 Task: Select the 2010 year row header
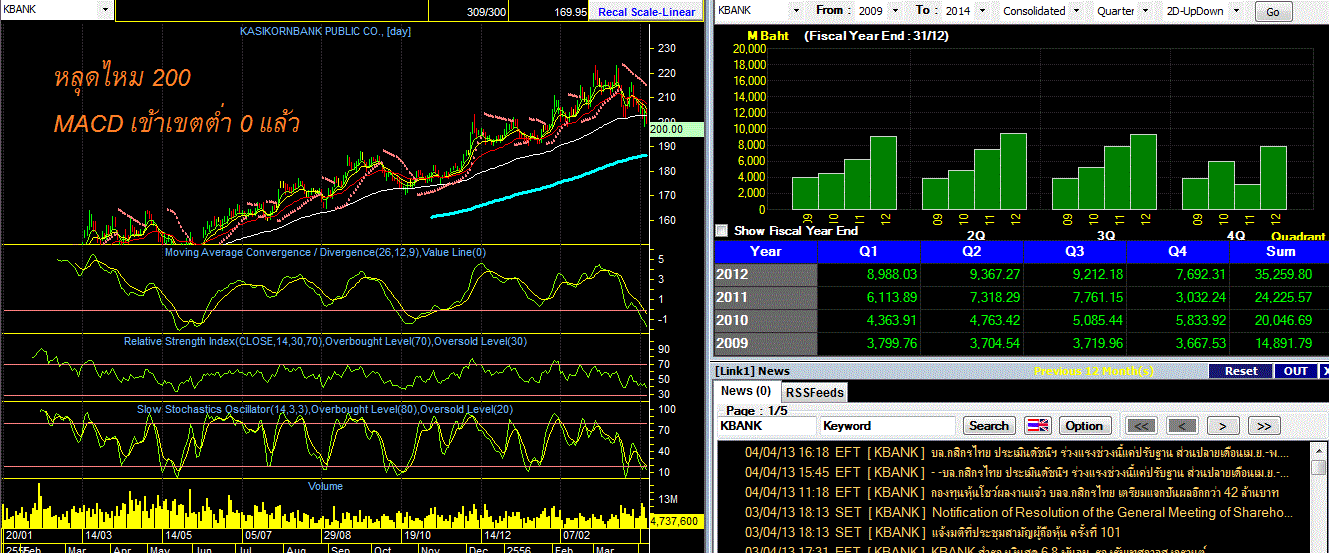[x=766, y=320]
